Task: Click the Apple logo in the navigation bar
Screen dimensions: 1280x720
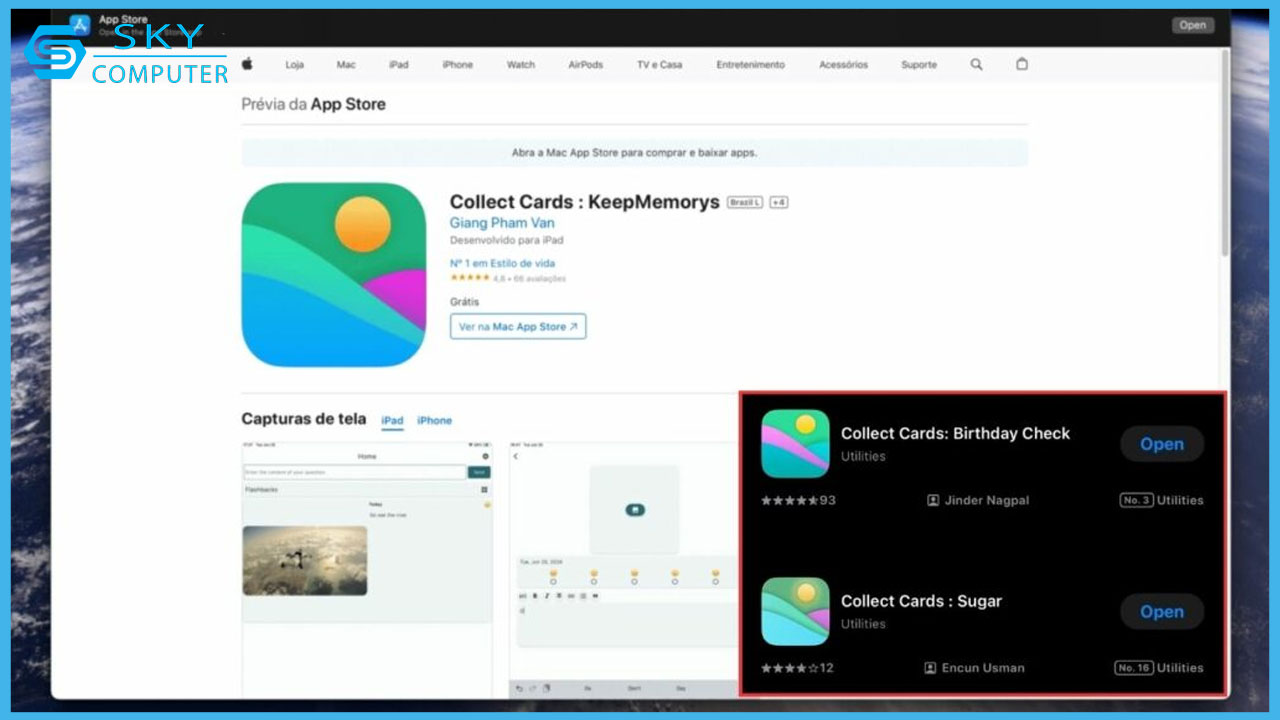Action: [x=247, y=64]
